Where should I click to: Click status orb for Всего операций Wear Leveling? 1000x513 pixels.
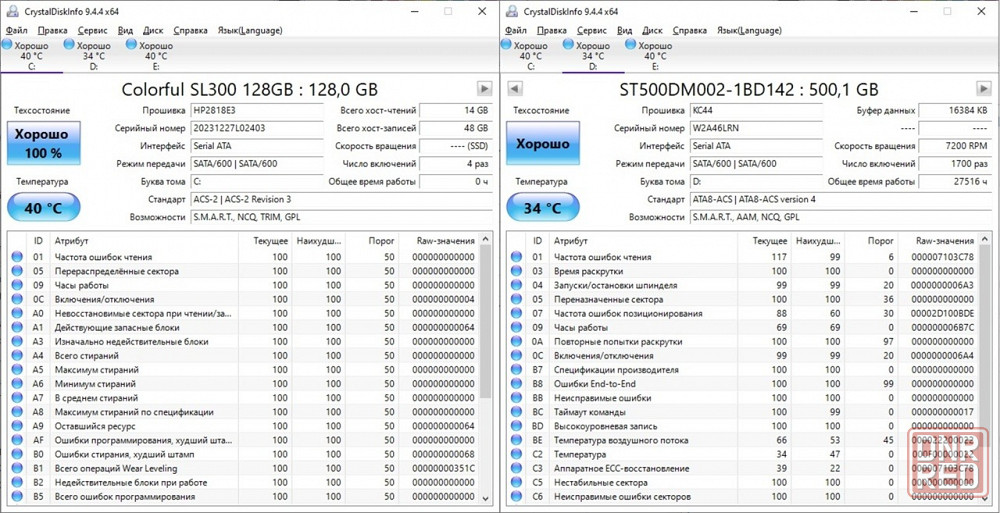click(17, 468)
